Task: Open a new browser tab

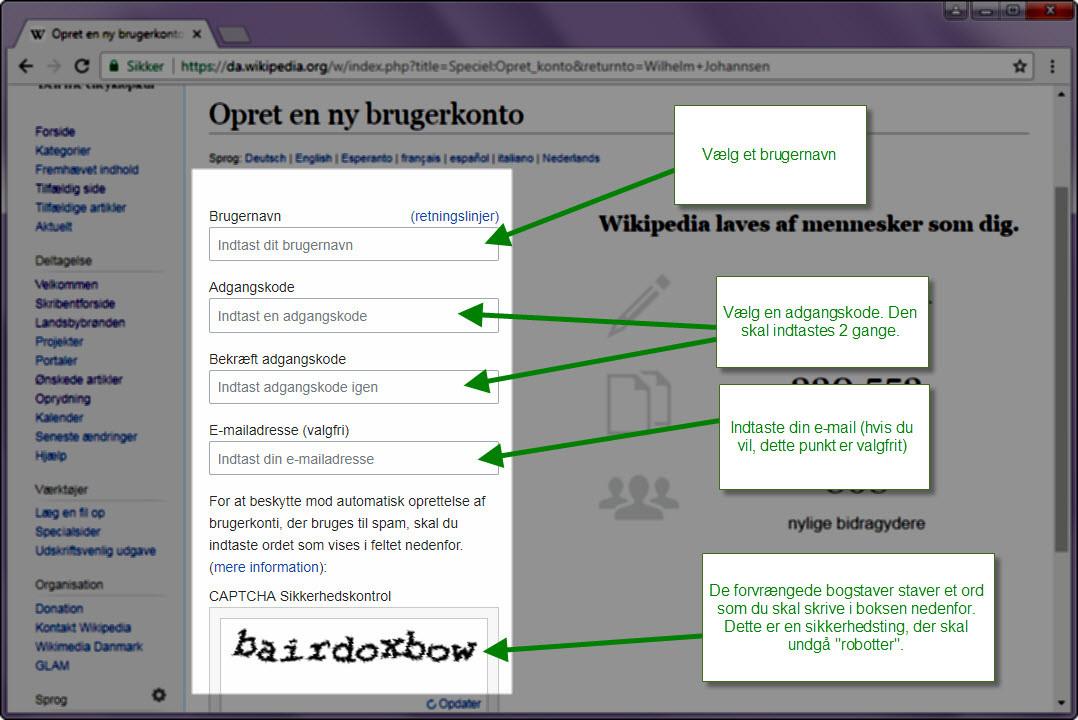Action: click(x=234, y=34)
